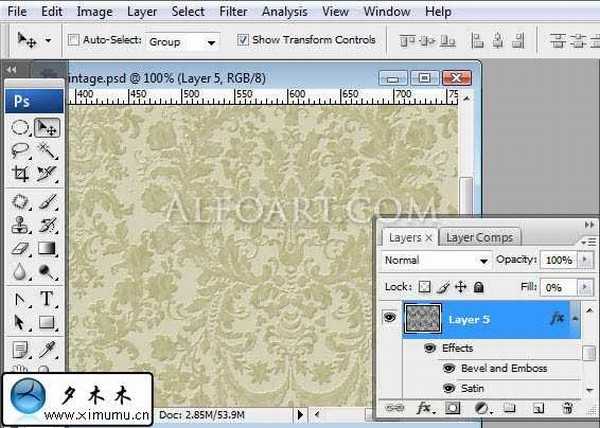Screen dimensions: 600x428
Task: Hide the Bevel and Emboss effect
Action: point(447,368)
